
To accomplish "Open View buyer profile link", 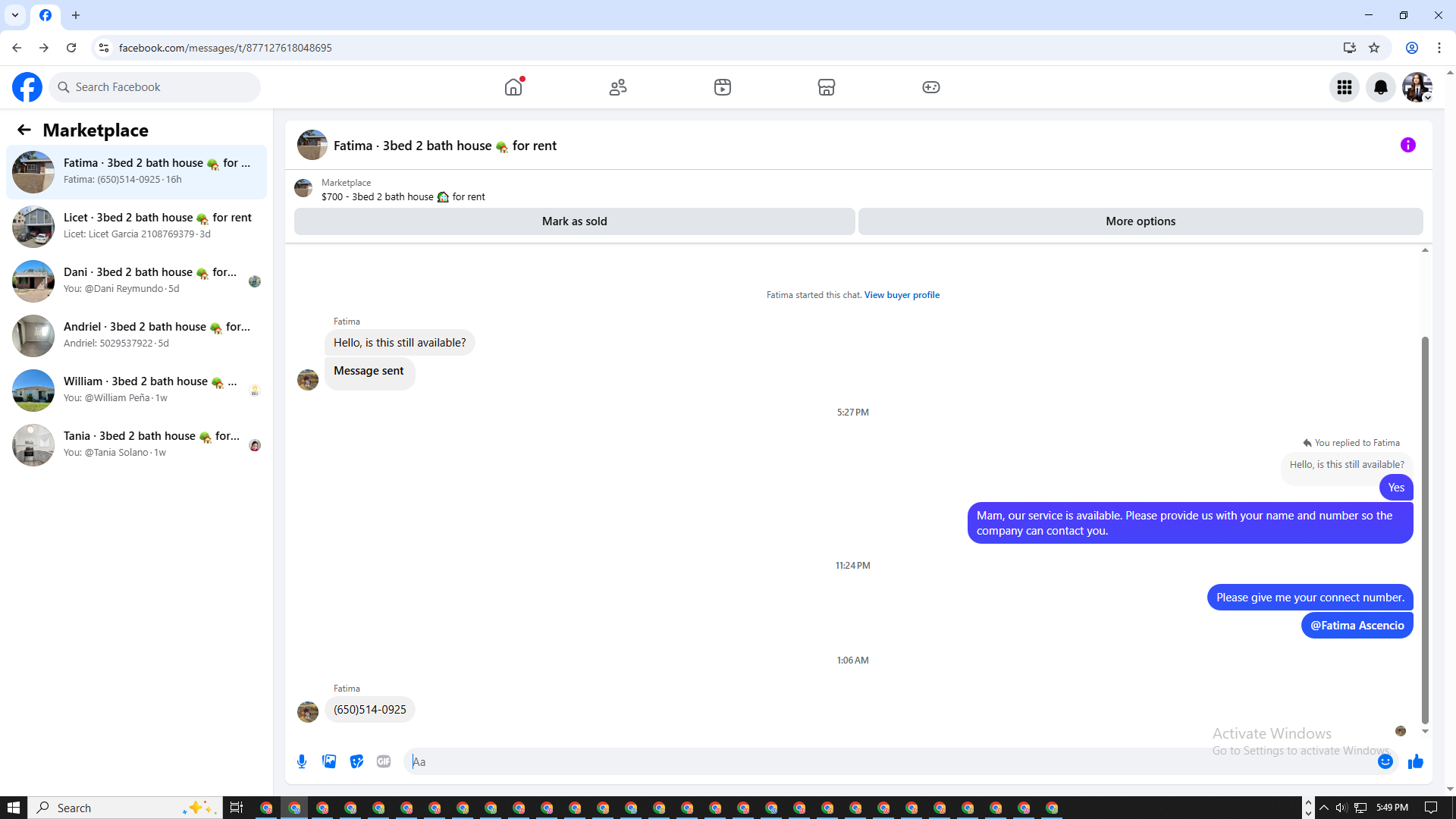I will (902, 295).
